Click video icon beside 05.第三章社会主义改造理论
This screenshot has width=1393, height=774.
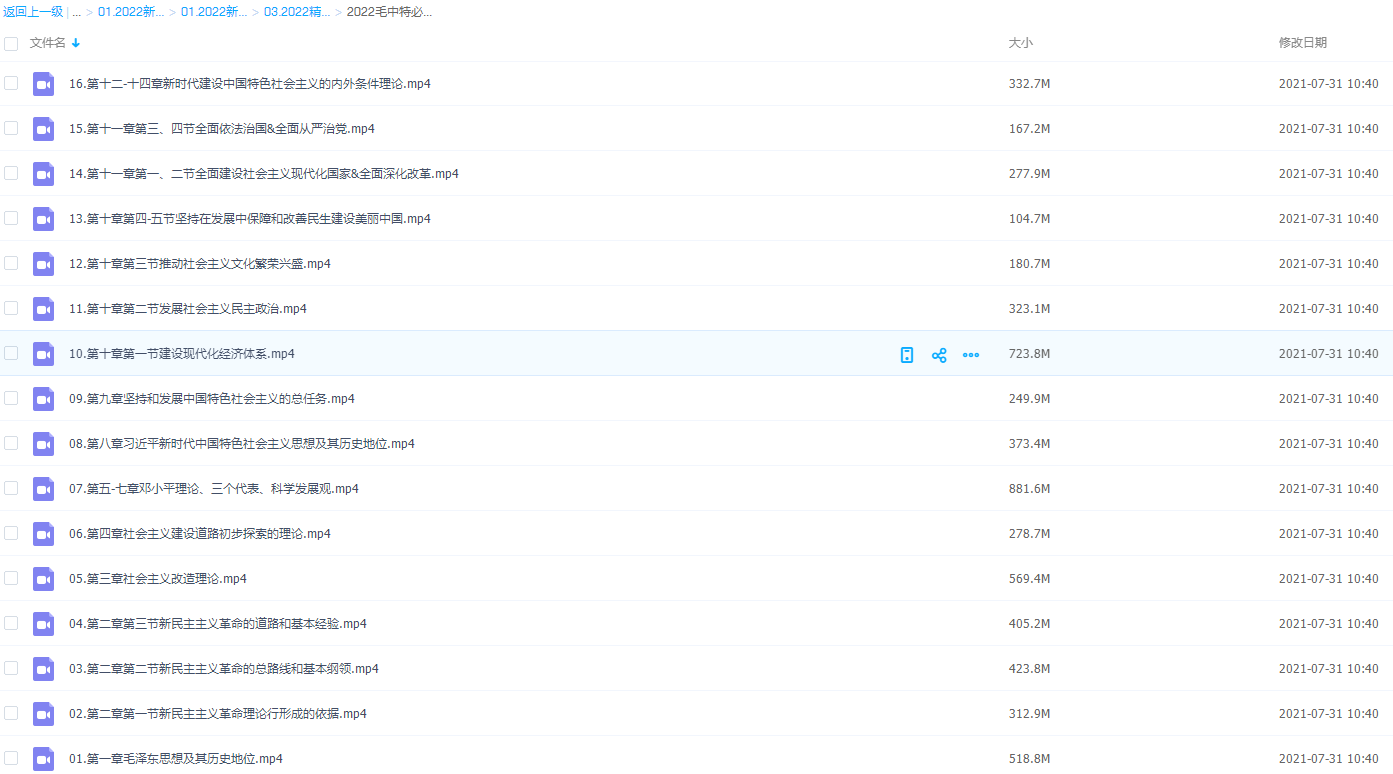coord(43,579)
